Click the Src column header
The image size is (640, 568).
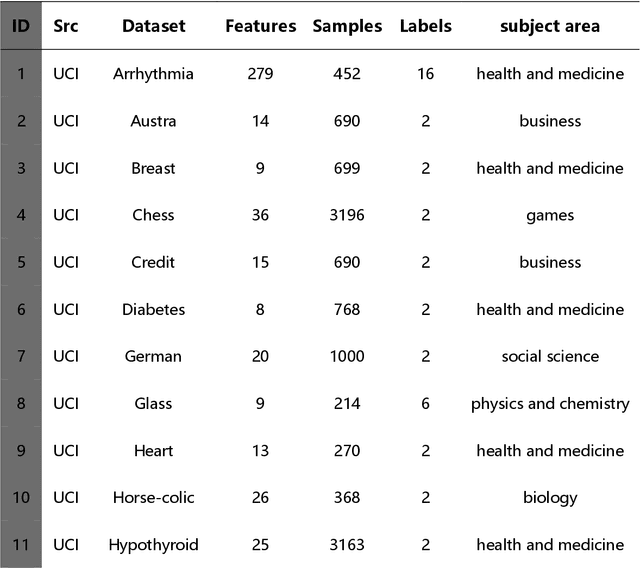(66, 26)
